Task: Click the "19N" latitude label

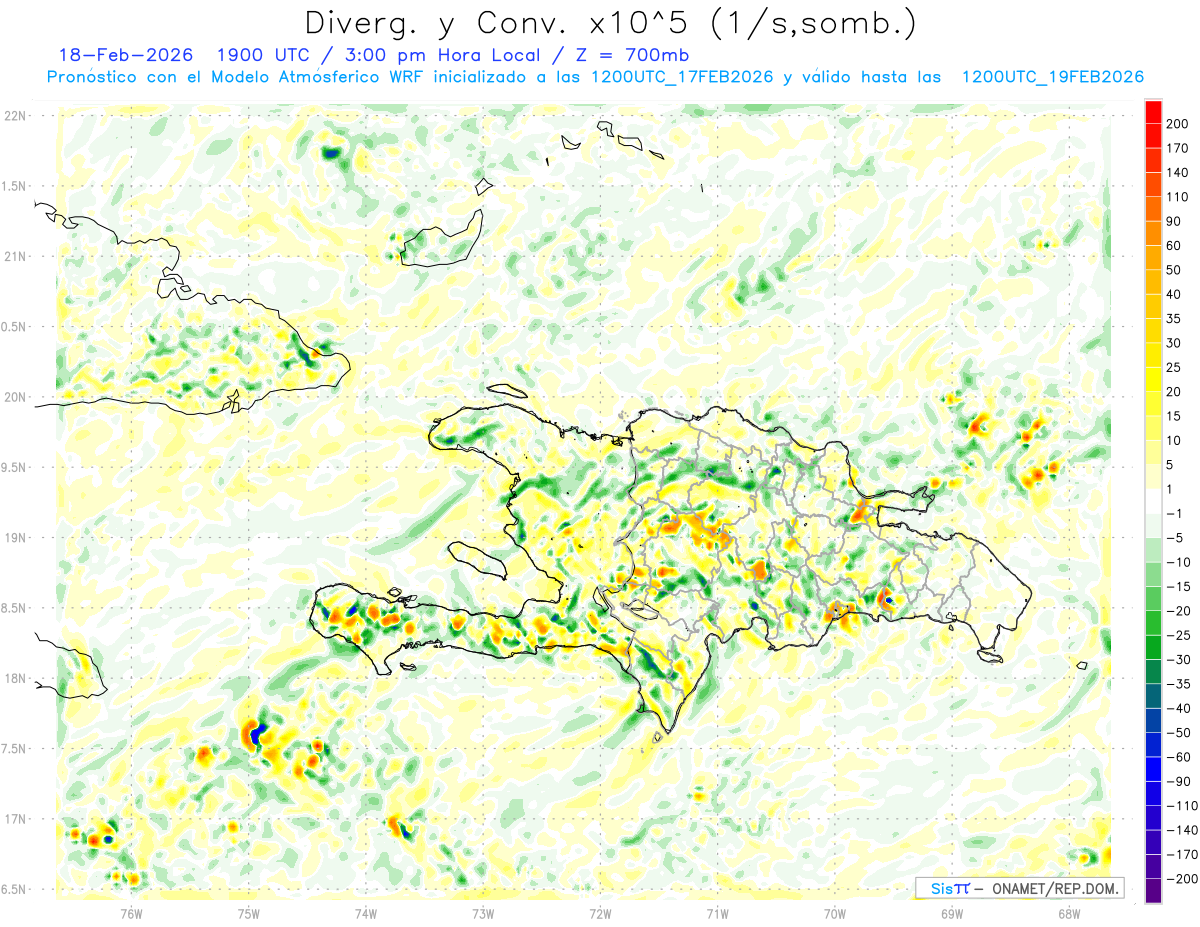Action: click(14, 537)
